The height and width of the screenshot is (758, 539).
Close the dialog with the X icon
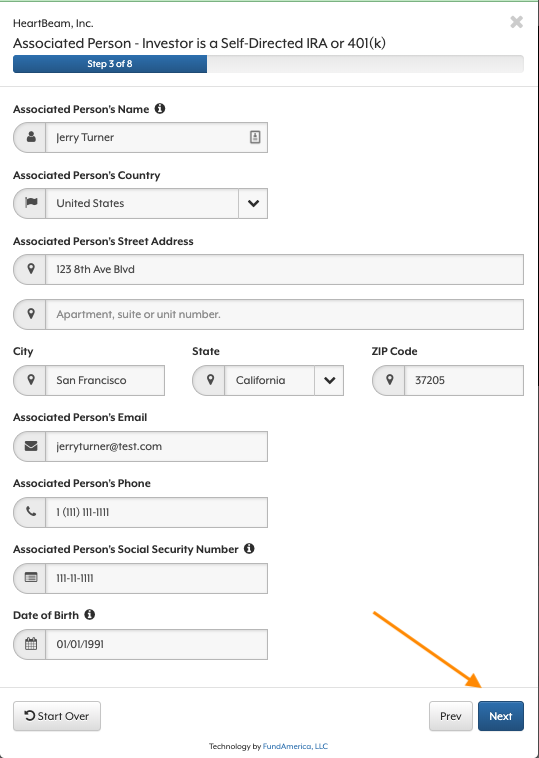click(516, 22)
